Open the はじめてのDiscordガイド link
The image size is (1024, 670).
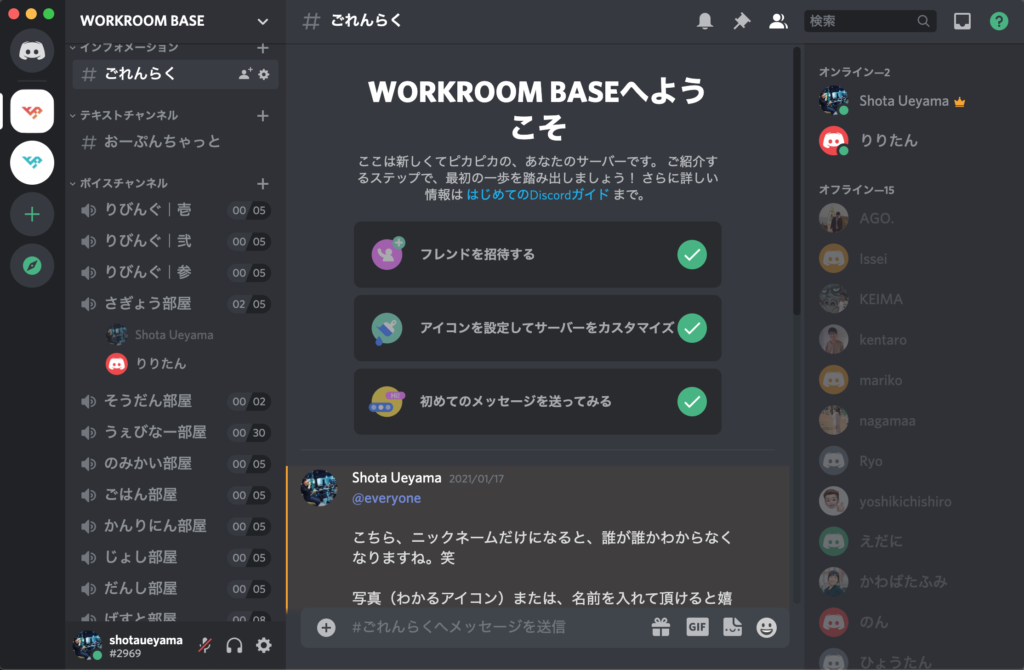[x=537, y=195]
